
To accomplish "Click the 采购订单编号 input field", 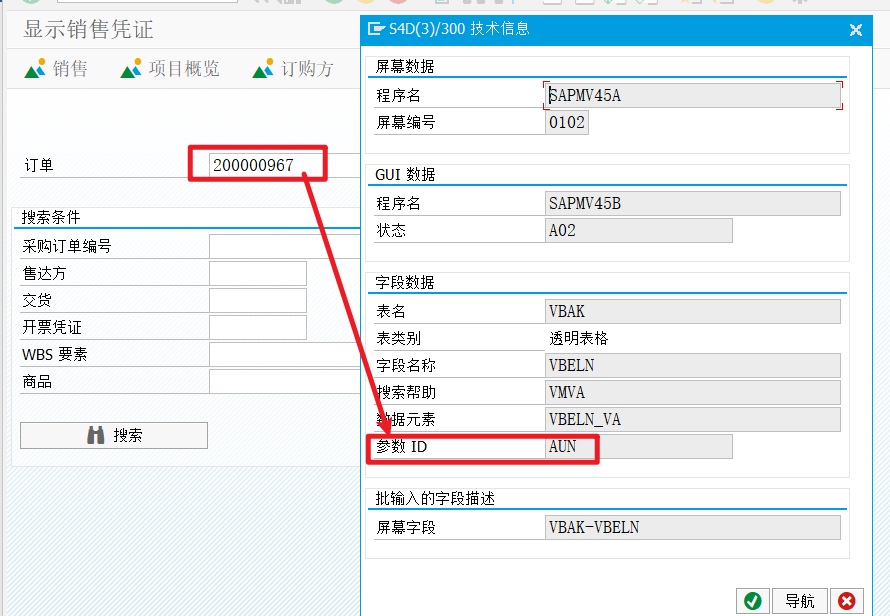I will click(x=284, y=246).
